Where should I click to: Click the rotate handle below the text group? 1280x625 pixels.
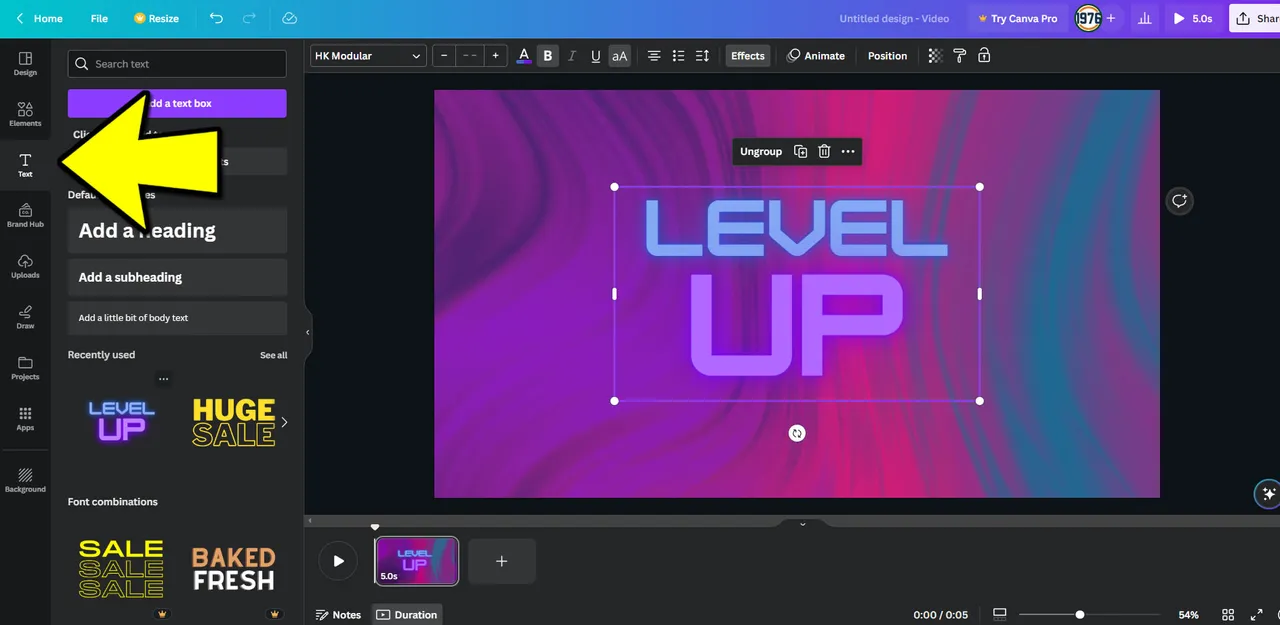(x=797, y=433)
